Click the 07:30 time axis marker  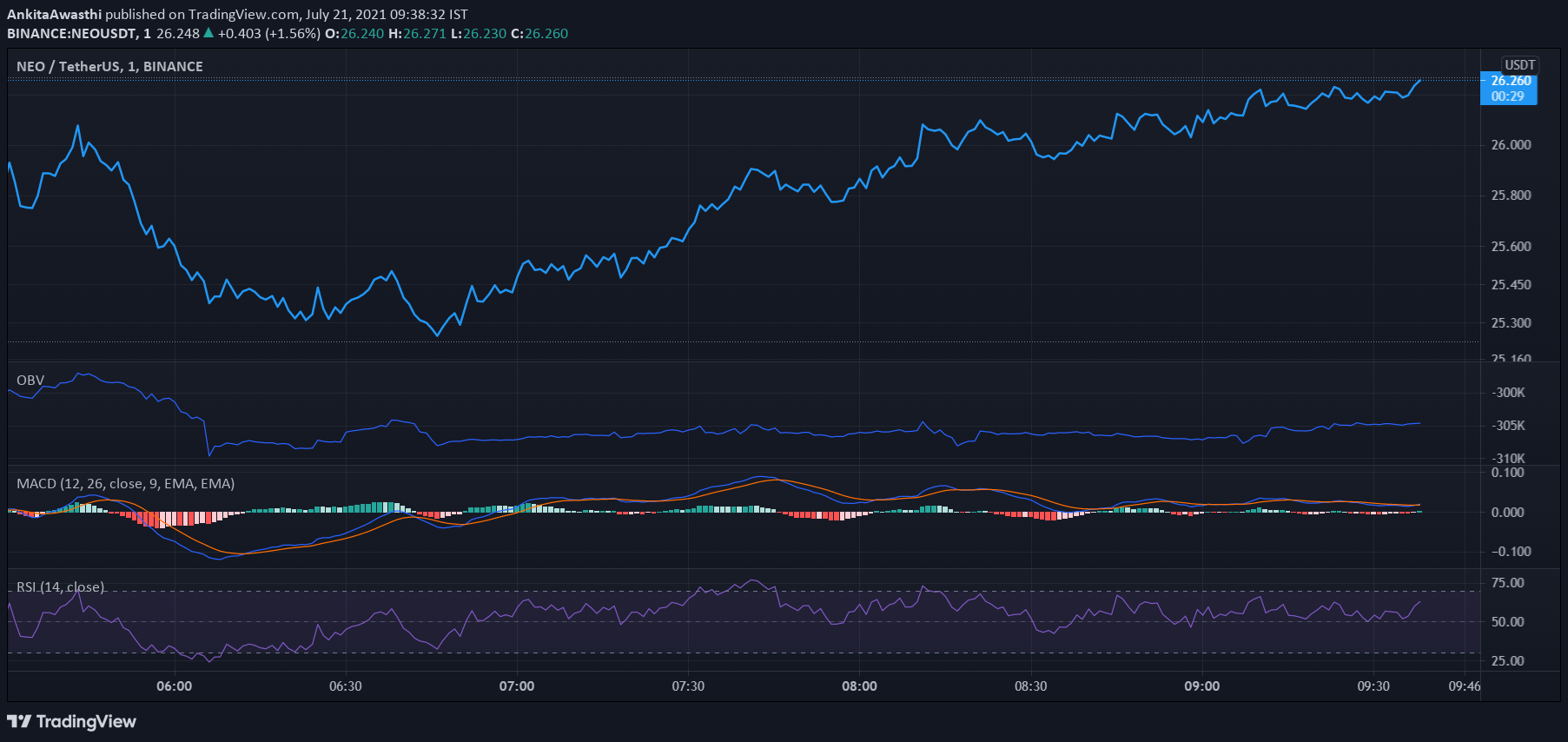[688, 686]
